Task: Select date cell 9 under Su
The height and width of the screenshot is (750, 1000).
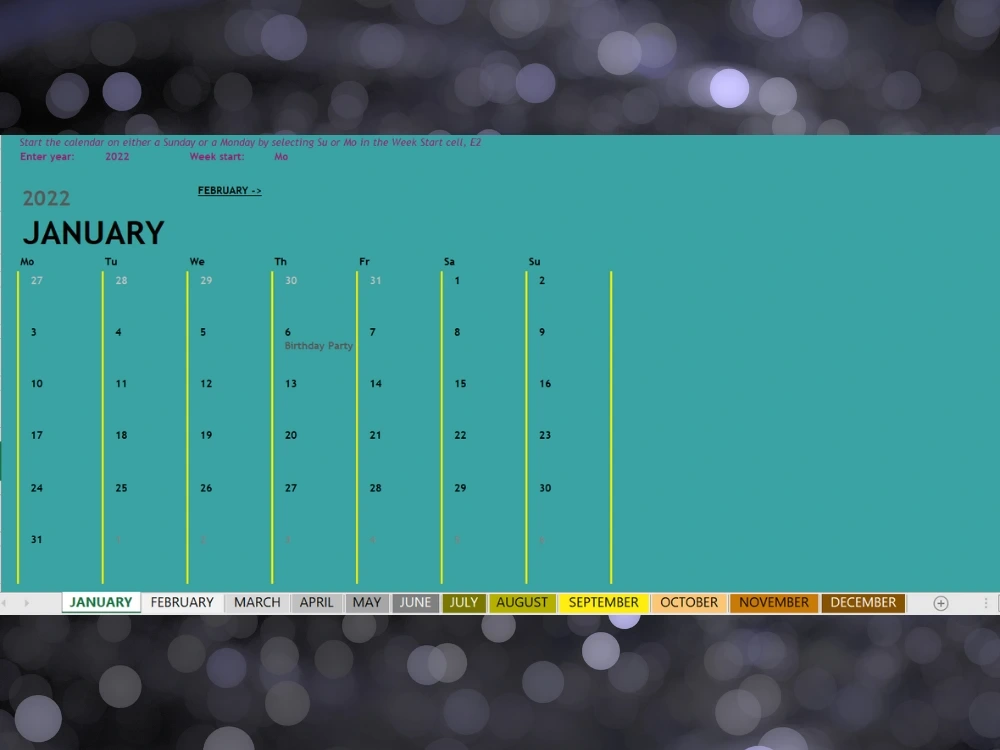Action: point(542,332)
